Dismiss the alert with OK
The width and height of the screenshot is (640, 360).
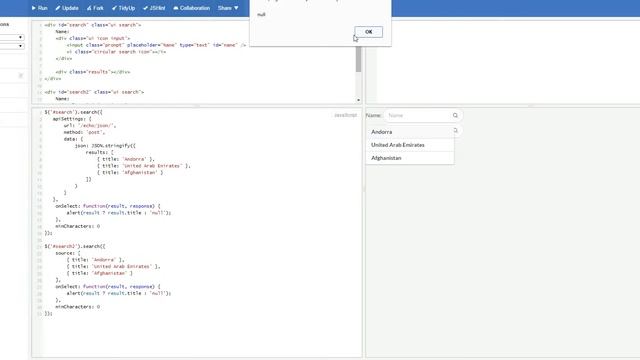tap(369, 31)
